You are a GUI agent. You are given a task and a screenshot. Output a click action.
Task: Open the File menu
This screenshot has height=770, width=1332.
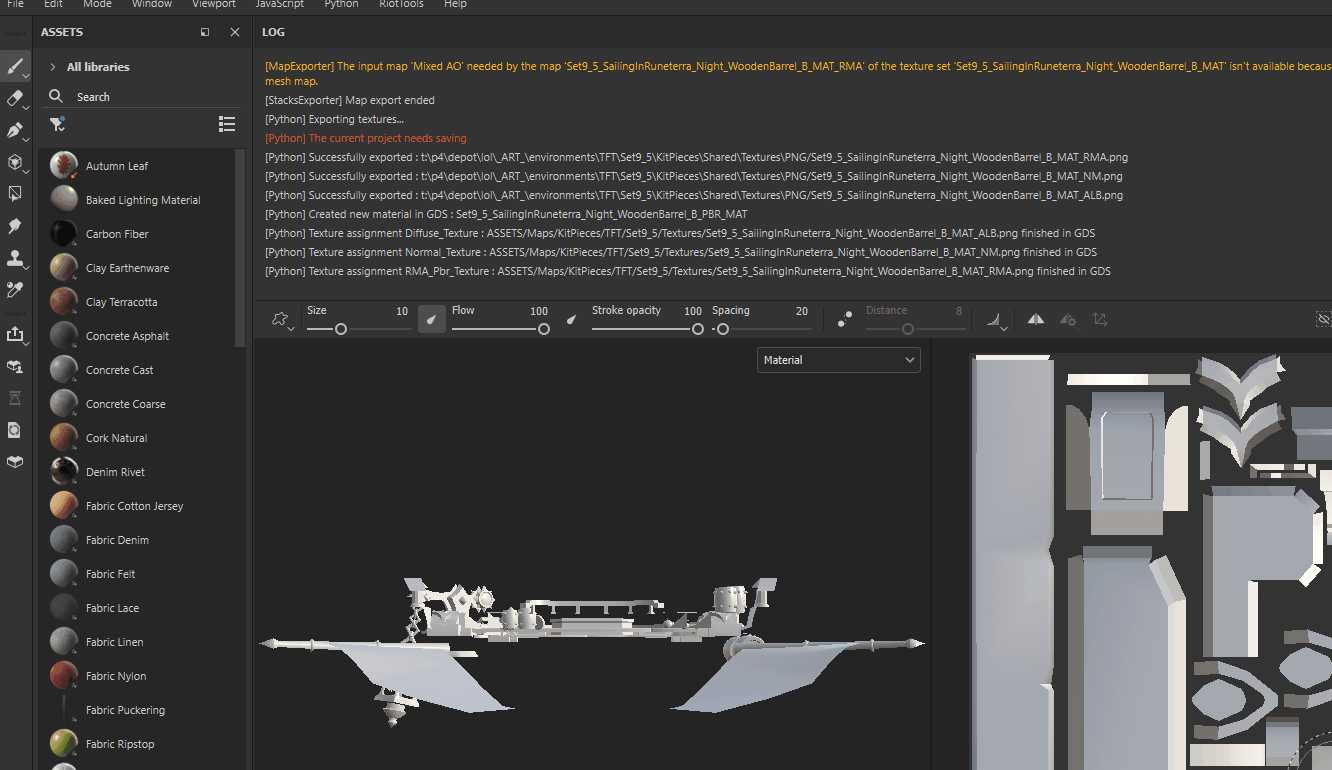pos(15,4)
